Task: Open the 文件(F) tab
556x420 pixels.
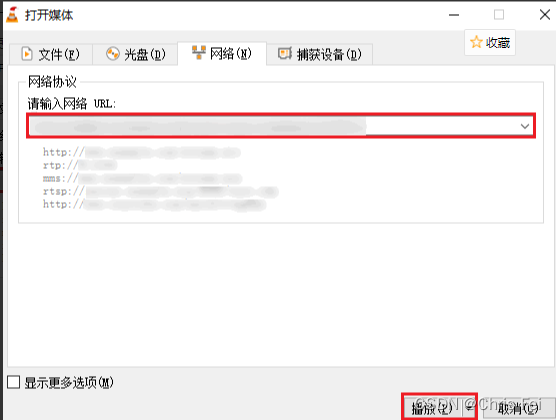Action: [51, 54]
